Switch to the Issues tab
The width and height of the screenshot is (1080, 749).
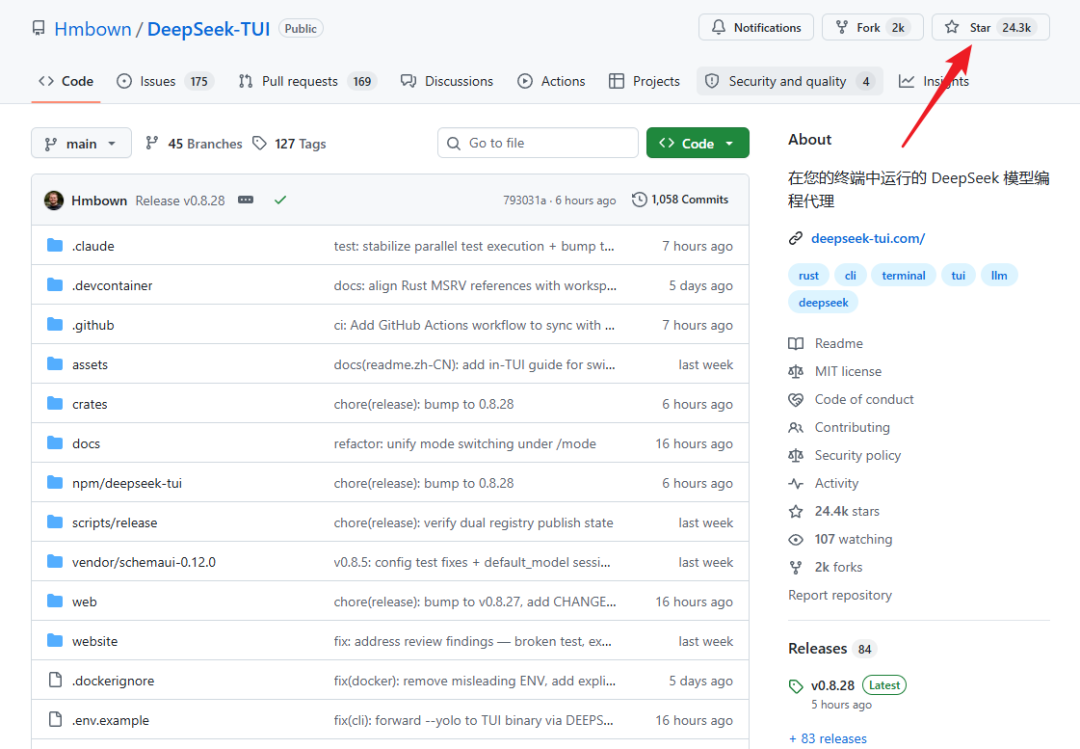tap(165, 81)
